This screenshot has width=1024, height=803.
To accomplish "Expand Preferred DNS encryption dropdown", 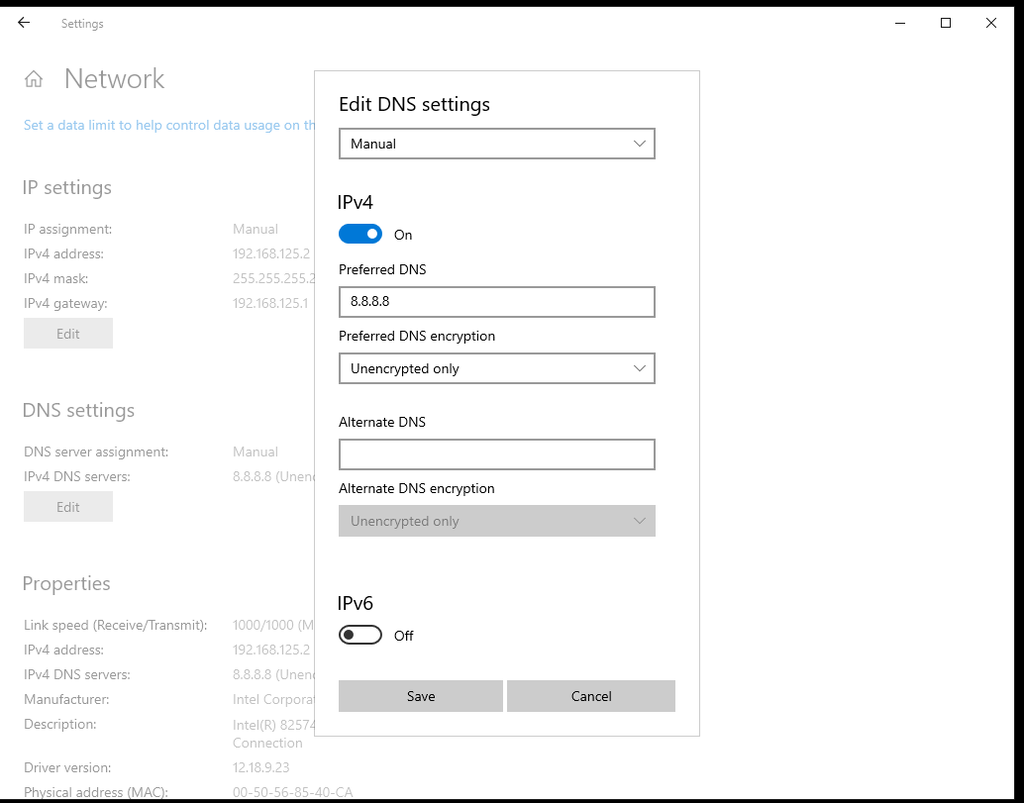I will pos(496,369).
